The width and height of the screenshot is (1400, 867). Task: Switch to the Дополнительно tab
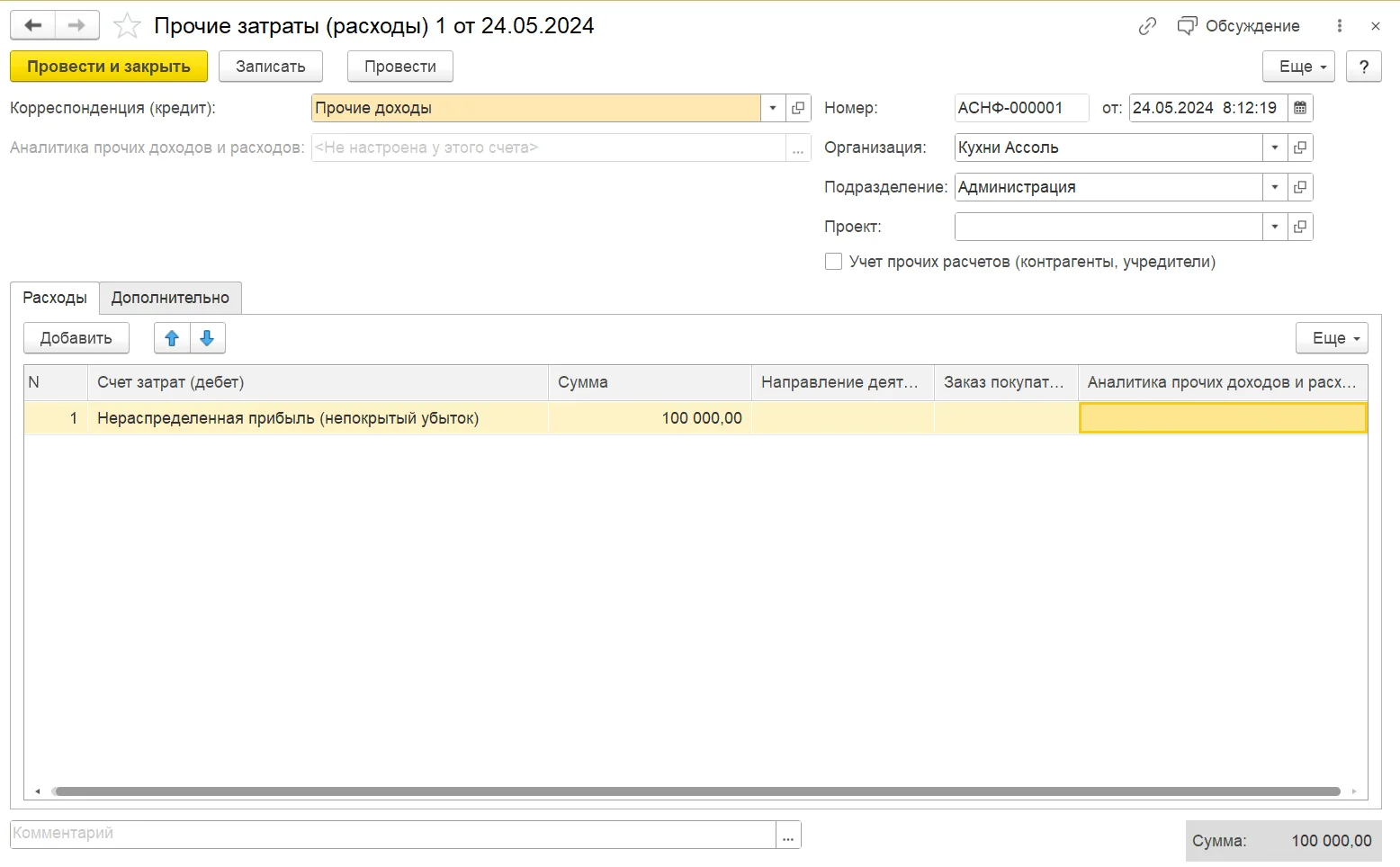170,298
